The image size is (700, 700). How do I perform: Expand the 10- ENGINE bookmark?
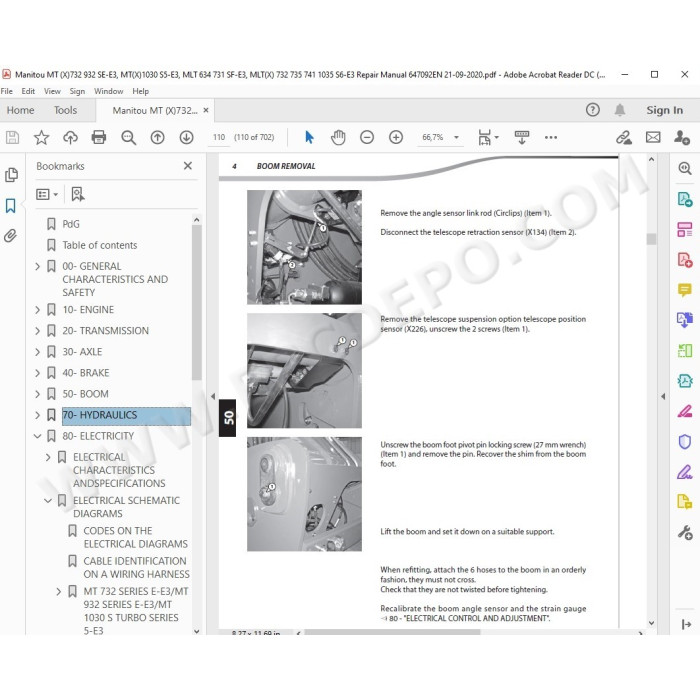38,310
